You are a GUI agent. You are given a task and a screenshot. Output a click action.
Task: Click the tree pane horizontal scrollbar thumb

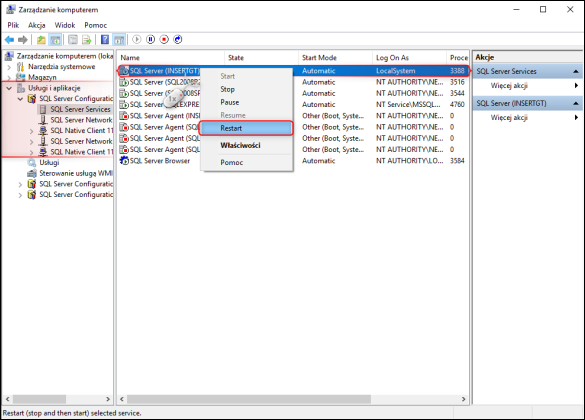point(40,399)
